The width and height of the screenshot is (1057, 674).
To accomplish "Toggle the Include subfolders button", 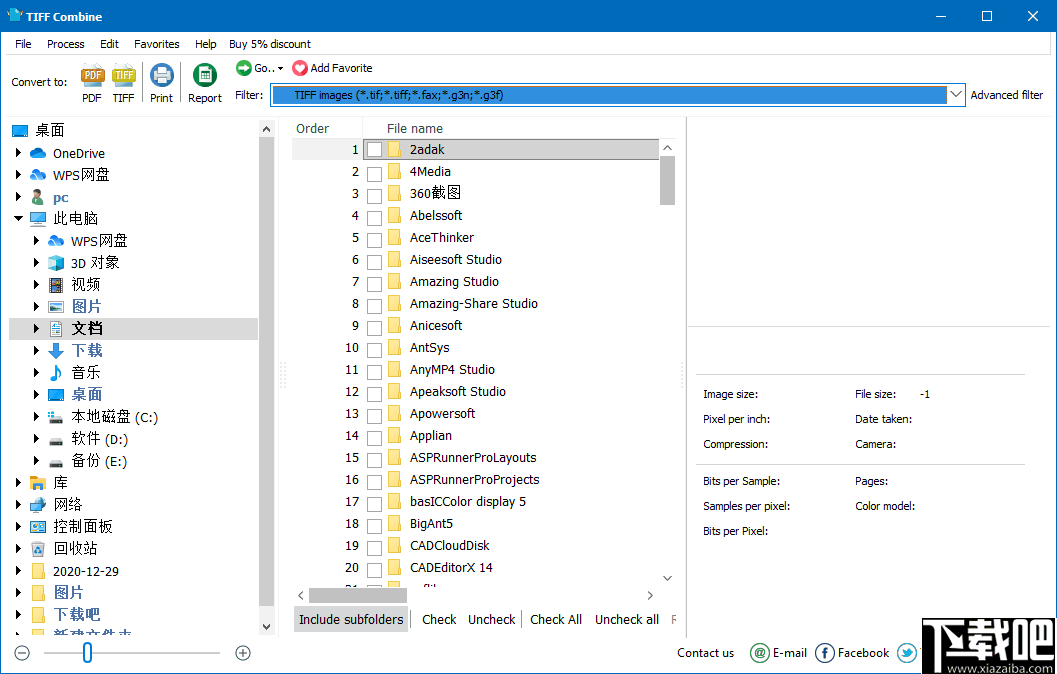I will 351,619.
